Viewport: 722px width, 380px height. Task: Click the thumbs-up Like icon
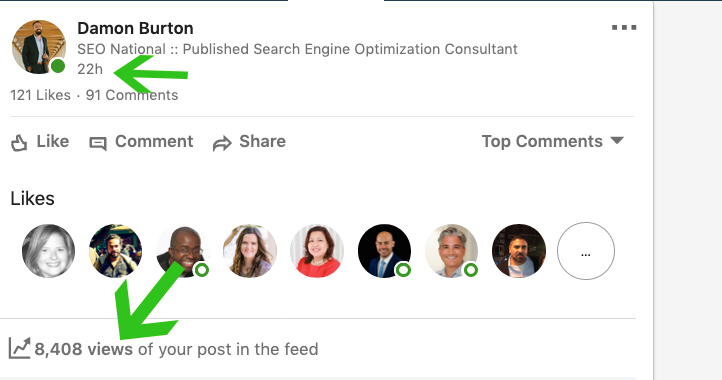(x=19, y=143)
